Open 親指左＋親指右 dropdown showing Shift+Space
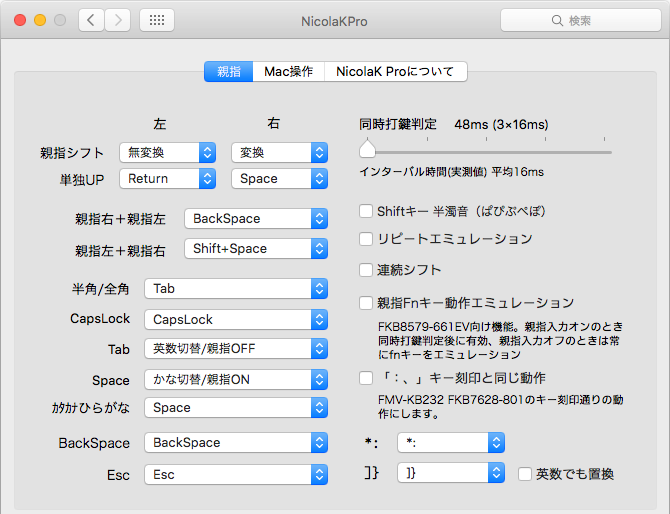This screenshot has height=514, width=670. pyautogui.click(x=256, y=249)
